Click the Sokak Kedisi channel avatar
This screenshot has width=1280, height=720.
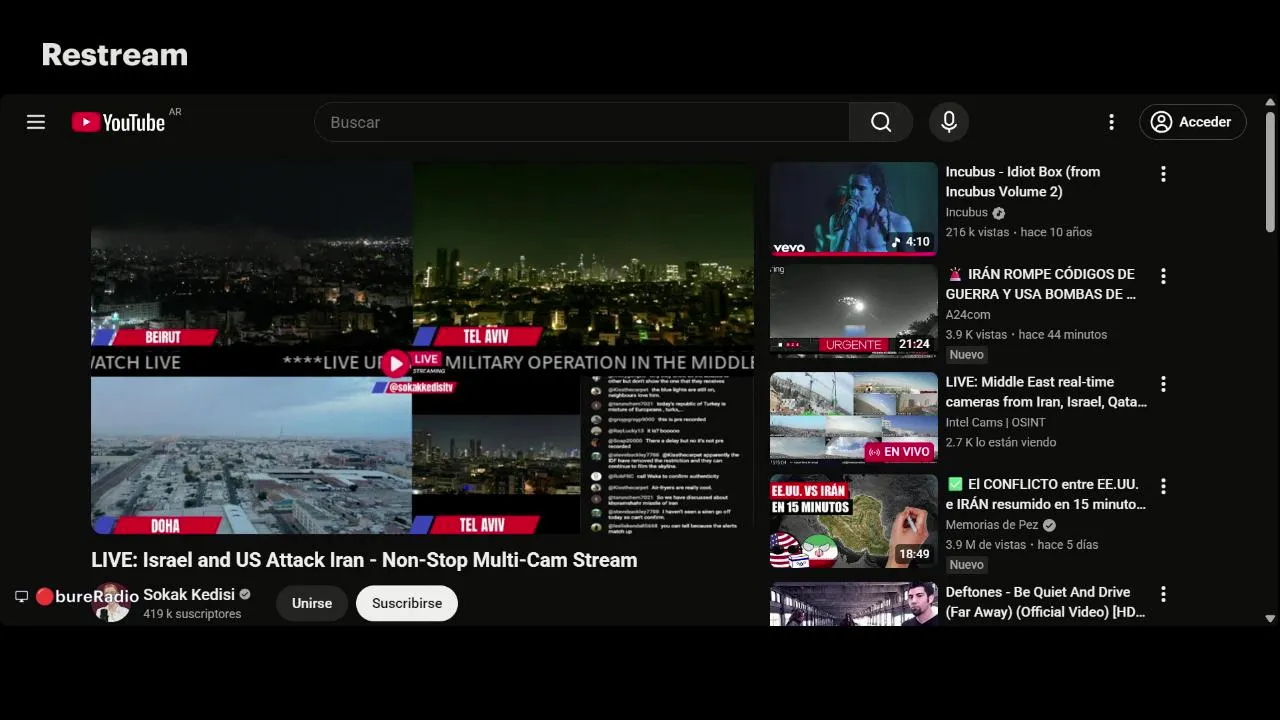pos(111,603)
